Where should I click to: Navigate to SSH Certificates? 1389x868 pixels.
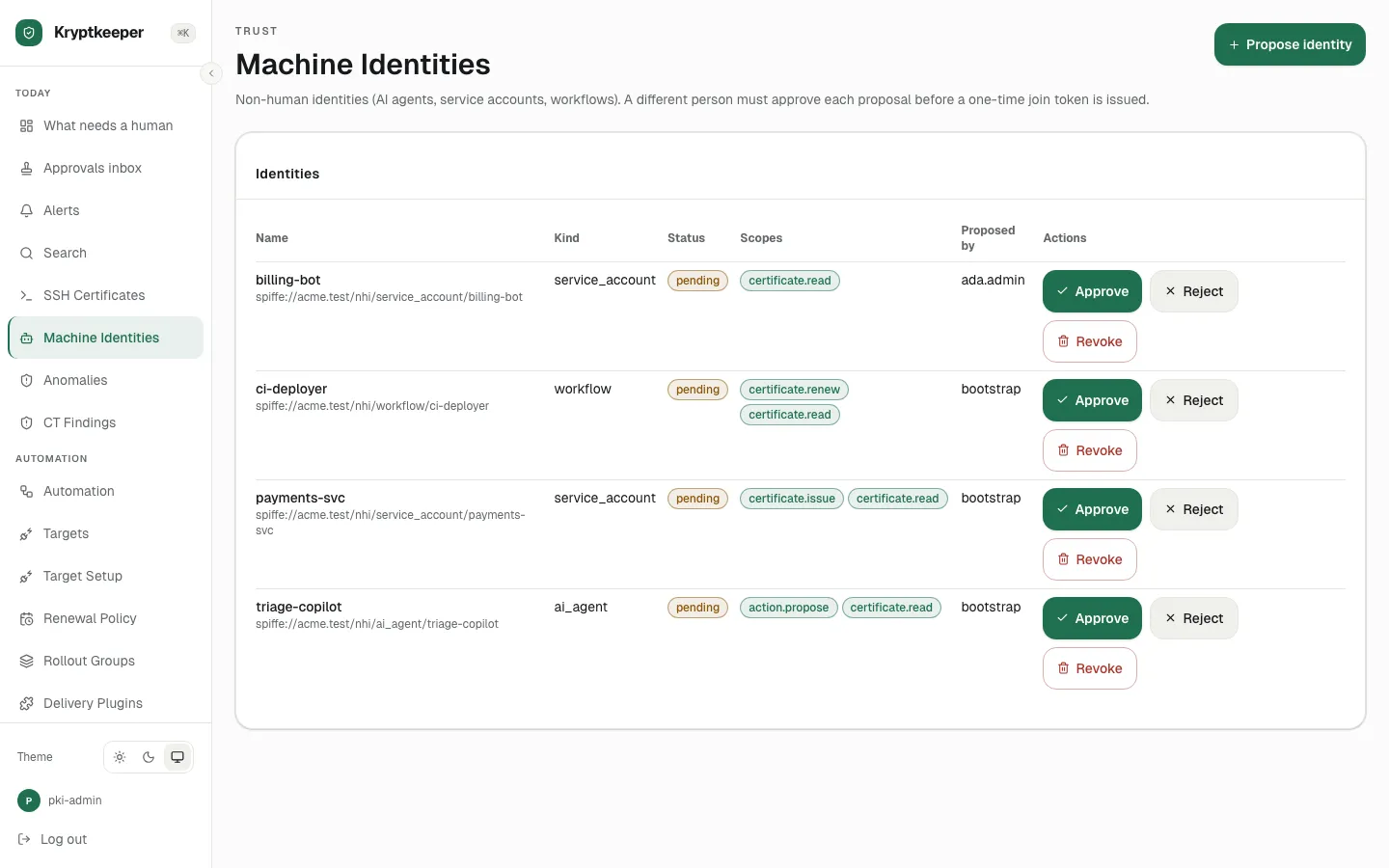[106, 295]
